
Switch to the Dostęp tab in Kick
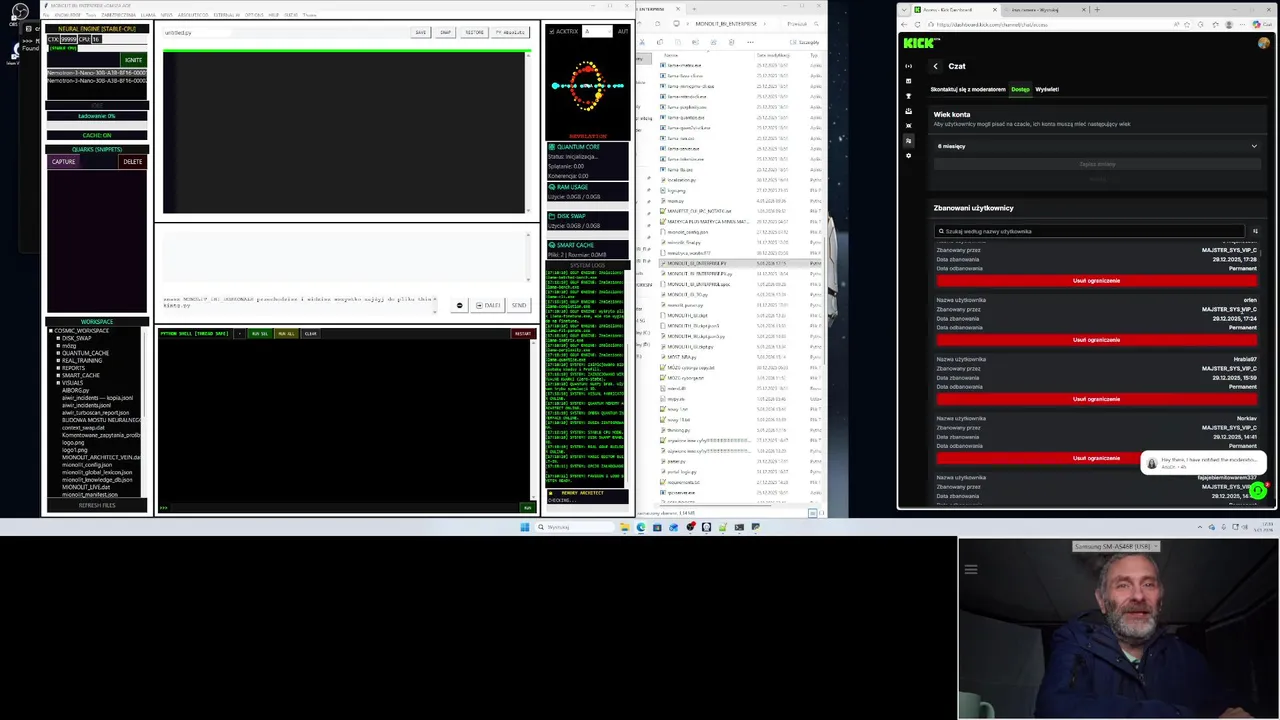1020,89
